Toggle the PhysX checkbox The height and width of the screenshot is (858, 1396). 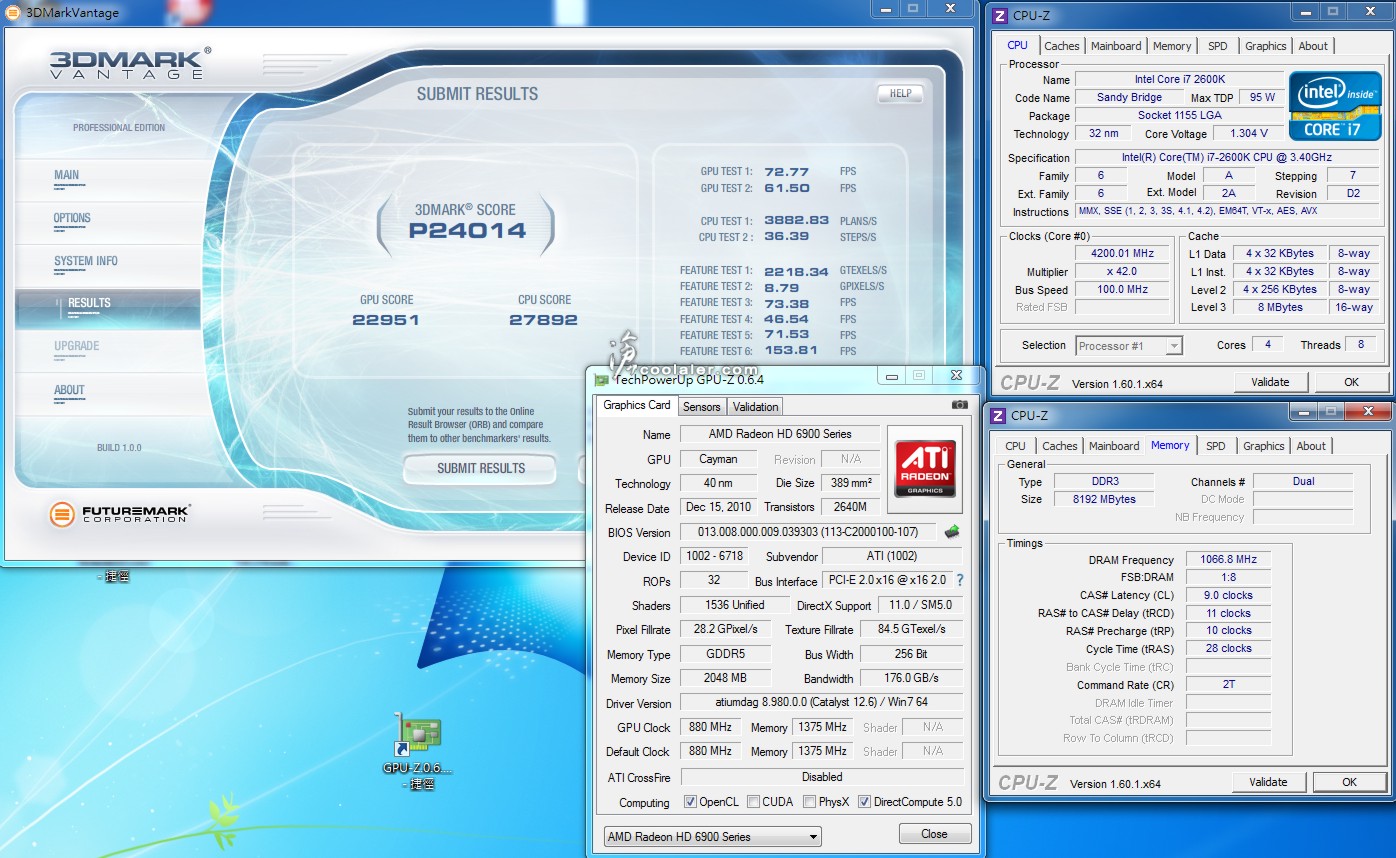click(x=808, y=802)
